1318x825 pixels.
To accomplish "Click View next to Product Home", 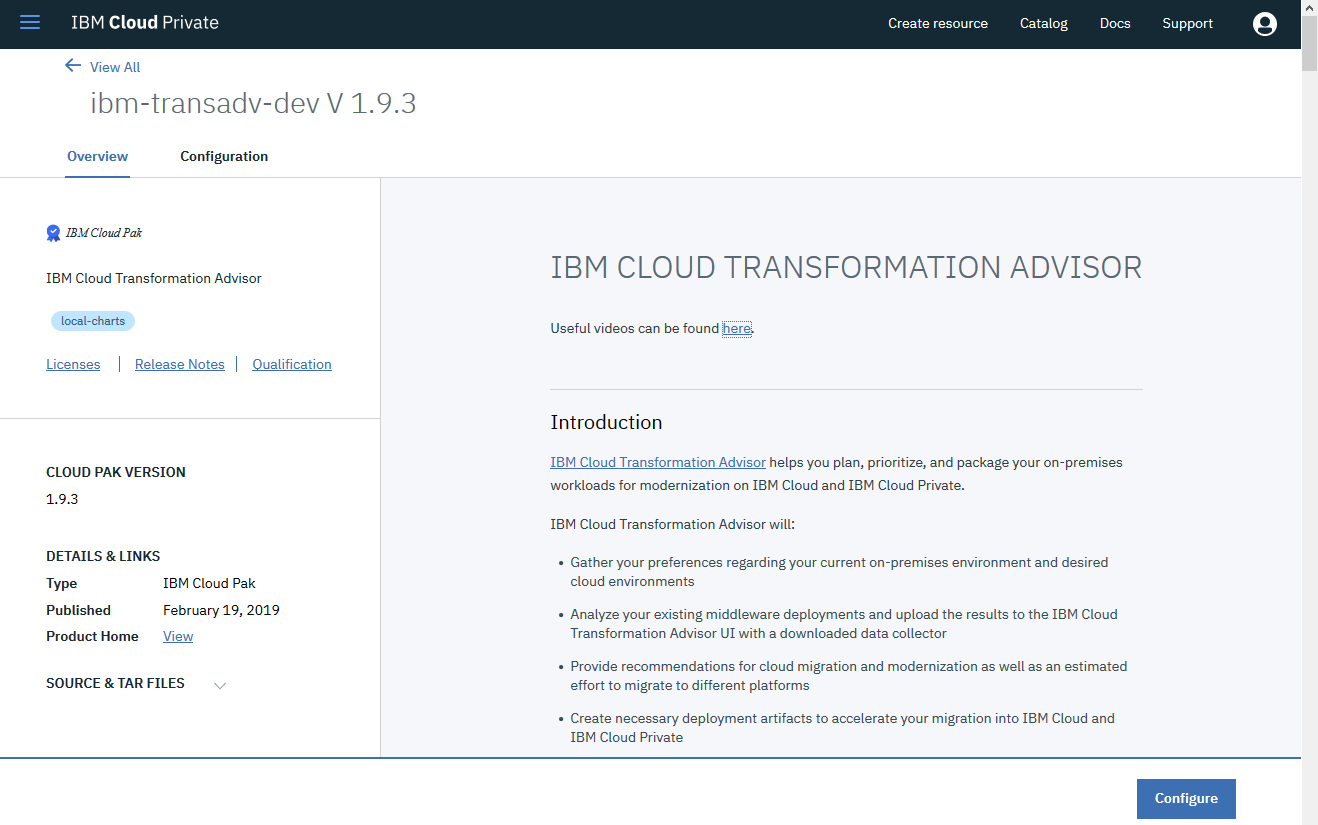I will click(x=177, y=636).
